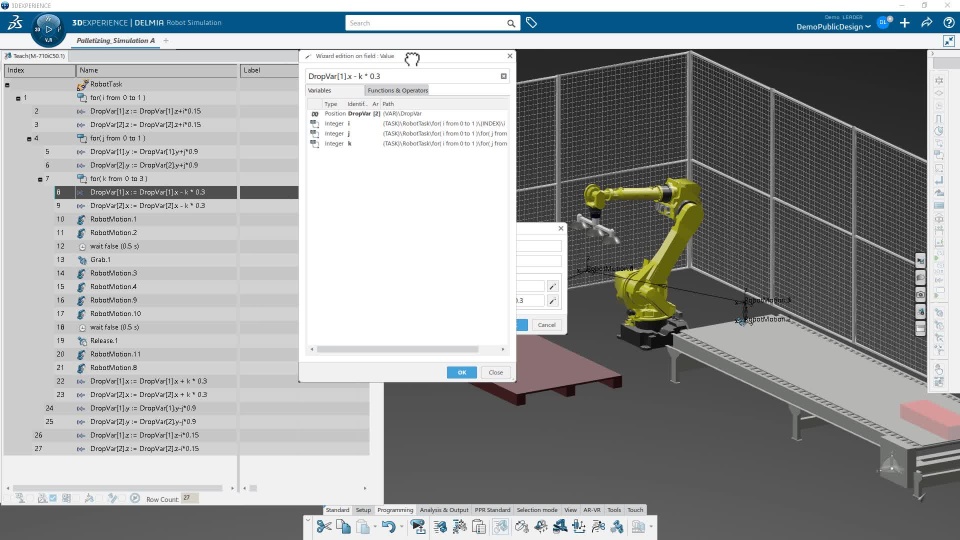Viewport: 960px width, 540px height.
Task: Select the Position DropVar variable row
Action: coord(407,113)
